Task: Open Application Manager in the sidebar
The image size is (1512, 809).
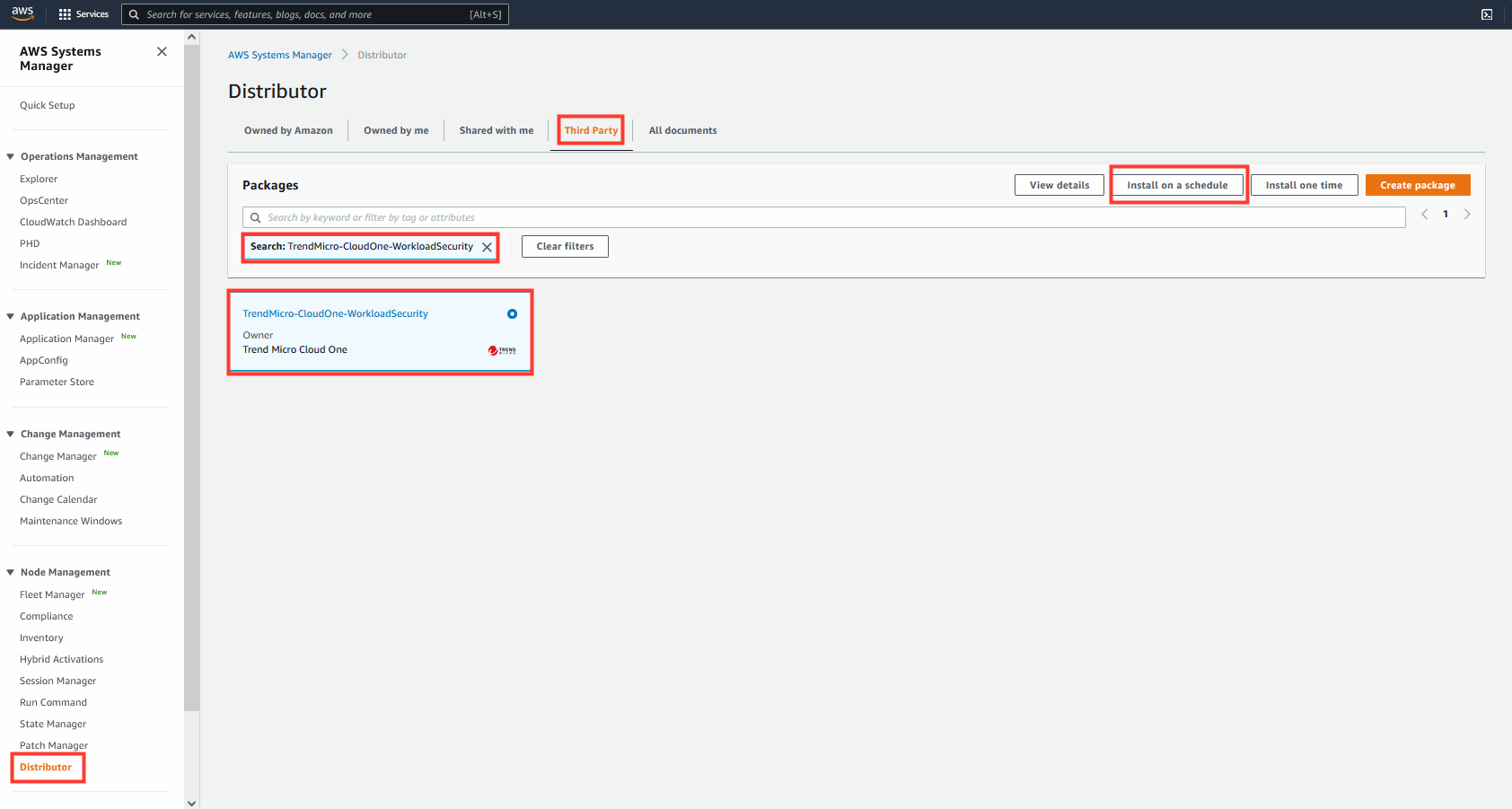Action: point(67,339)
